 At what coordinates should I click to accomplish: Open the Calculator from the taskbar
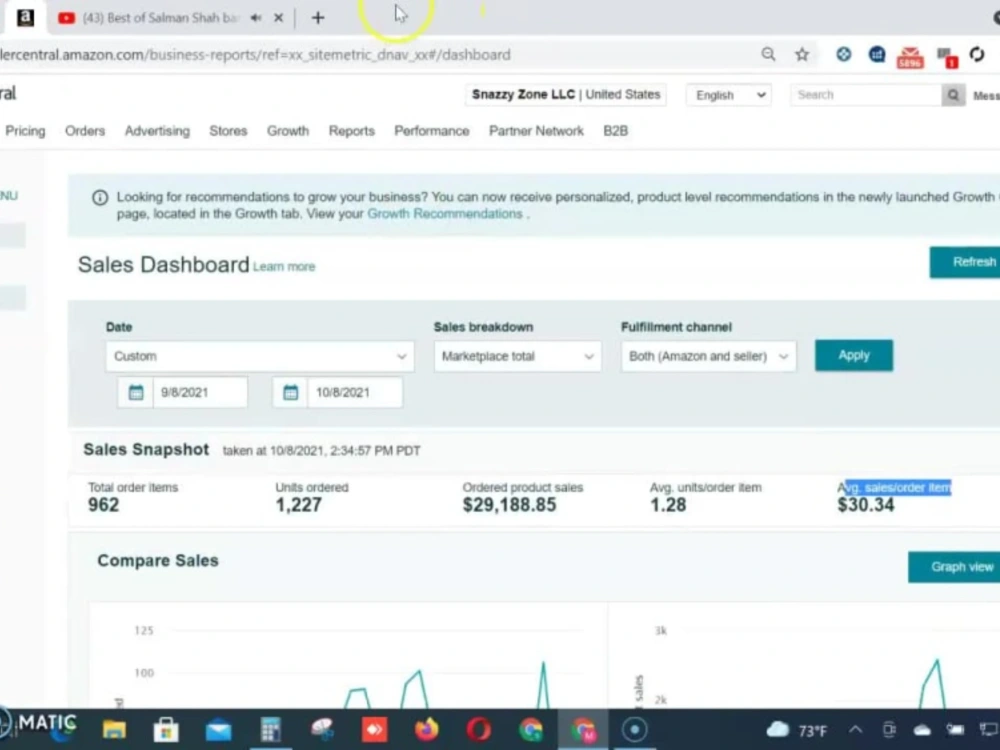270,730
